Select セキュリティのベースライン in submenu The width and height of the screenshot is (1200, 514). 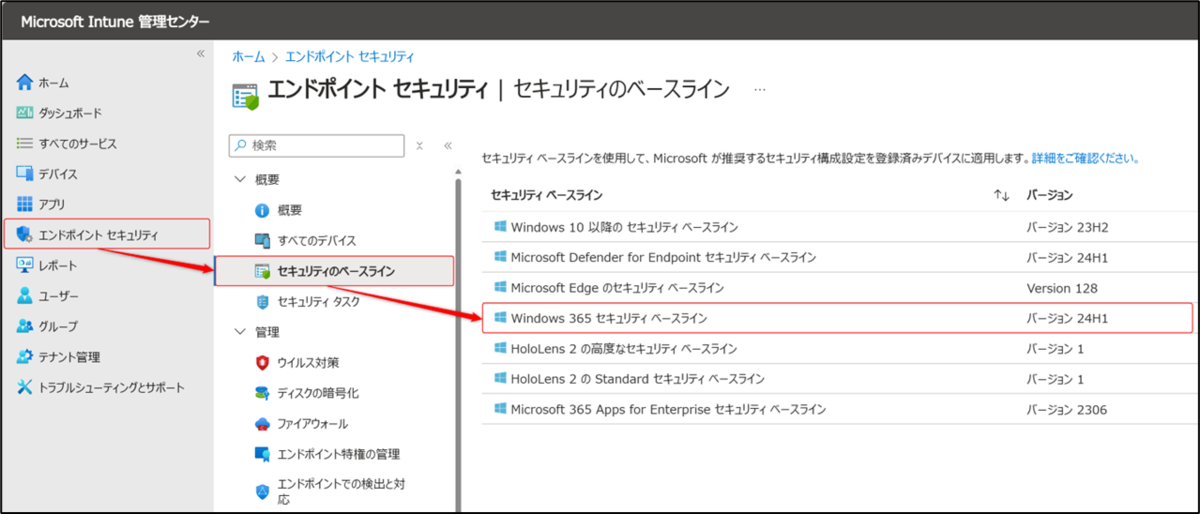click(x=335, y=271)
